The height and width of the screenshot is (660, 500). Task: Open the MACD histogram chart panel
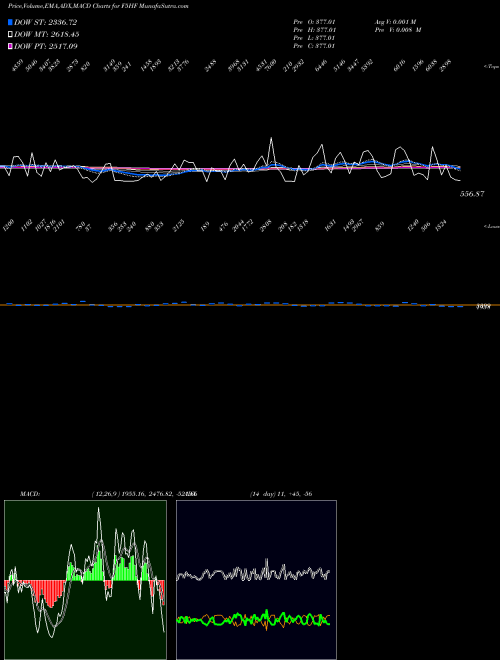point(85,580)
